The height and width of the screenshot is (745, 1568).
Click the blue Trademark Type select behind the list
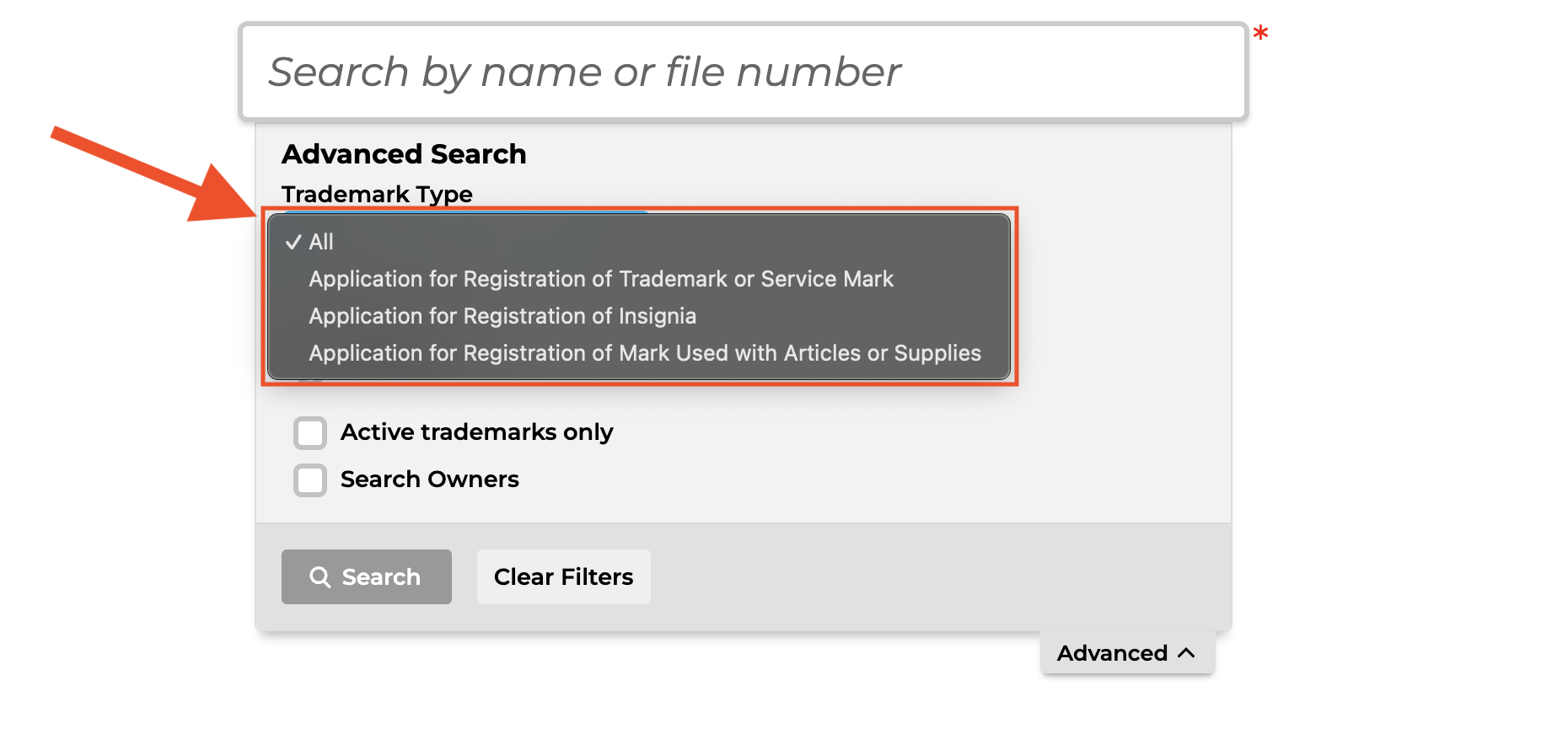pos(465,212)
